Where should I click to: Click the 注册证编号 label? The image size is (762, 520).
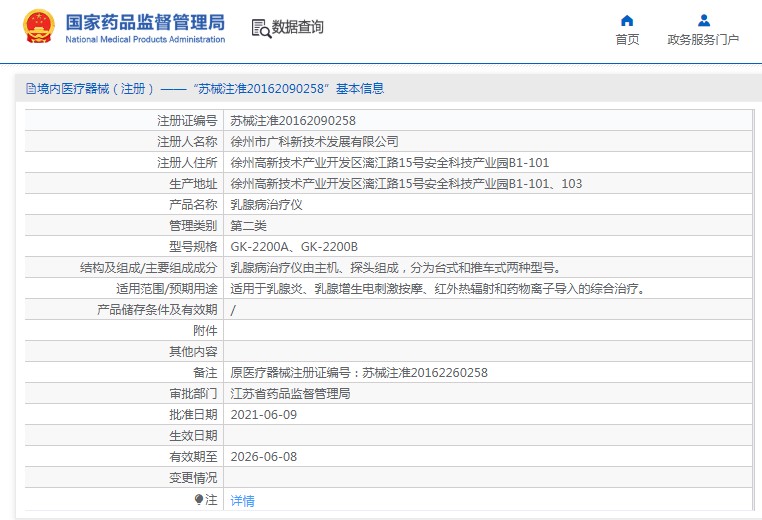(x=187, y=121)
